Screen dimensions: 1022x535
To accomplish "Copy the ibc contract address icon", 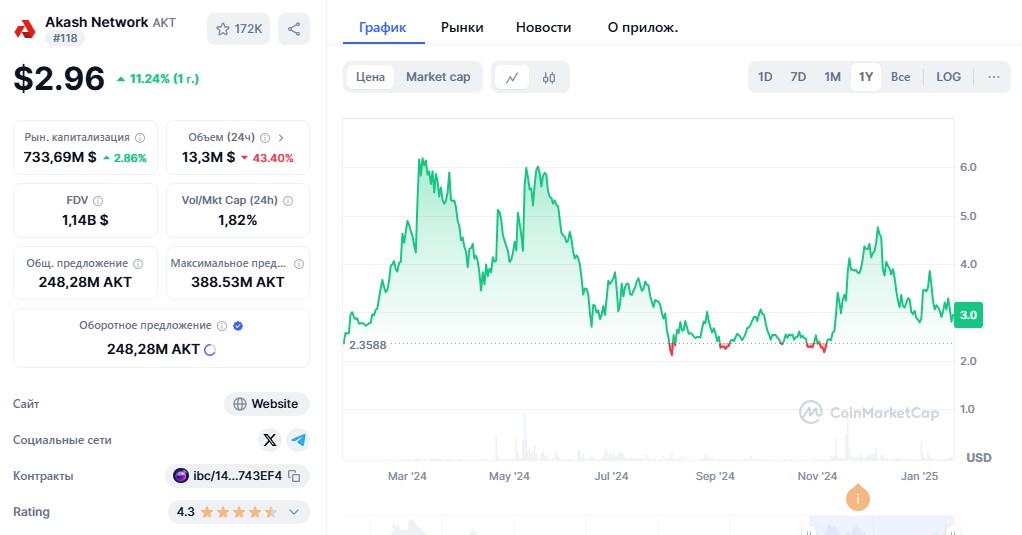I will pyautogui.click(x=295, y=476).
